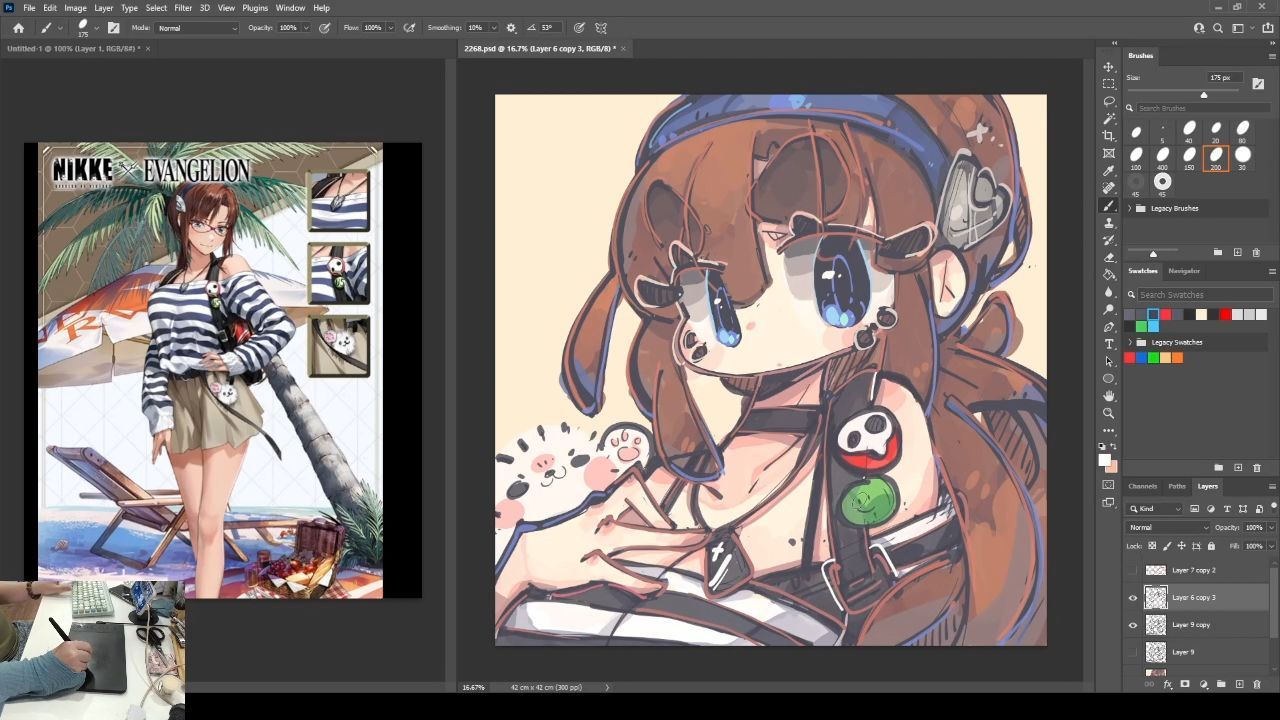Switch to the Paths tab
The height and width of the screenshot is (720, 1280).
coord(1177,486)
